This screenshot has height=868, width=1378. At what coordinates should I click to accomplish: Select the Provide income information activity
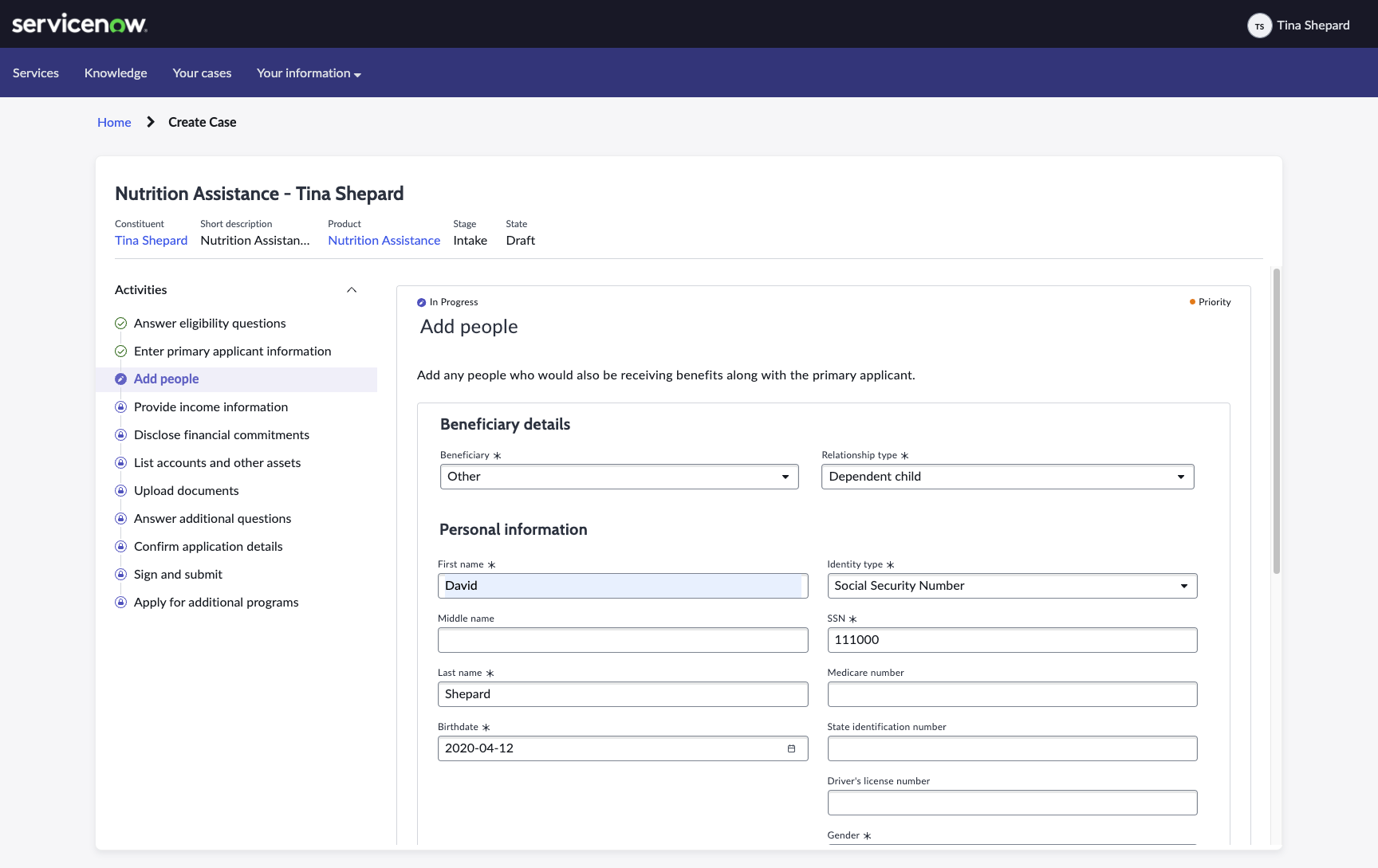[211, 407]
